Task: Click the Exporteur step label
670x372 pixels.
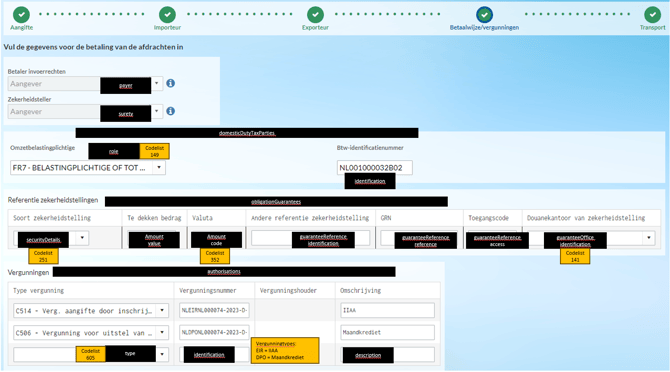Action: pos(315,27)
